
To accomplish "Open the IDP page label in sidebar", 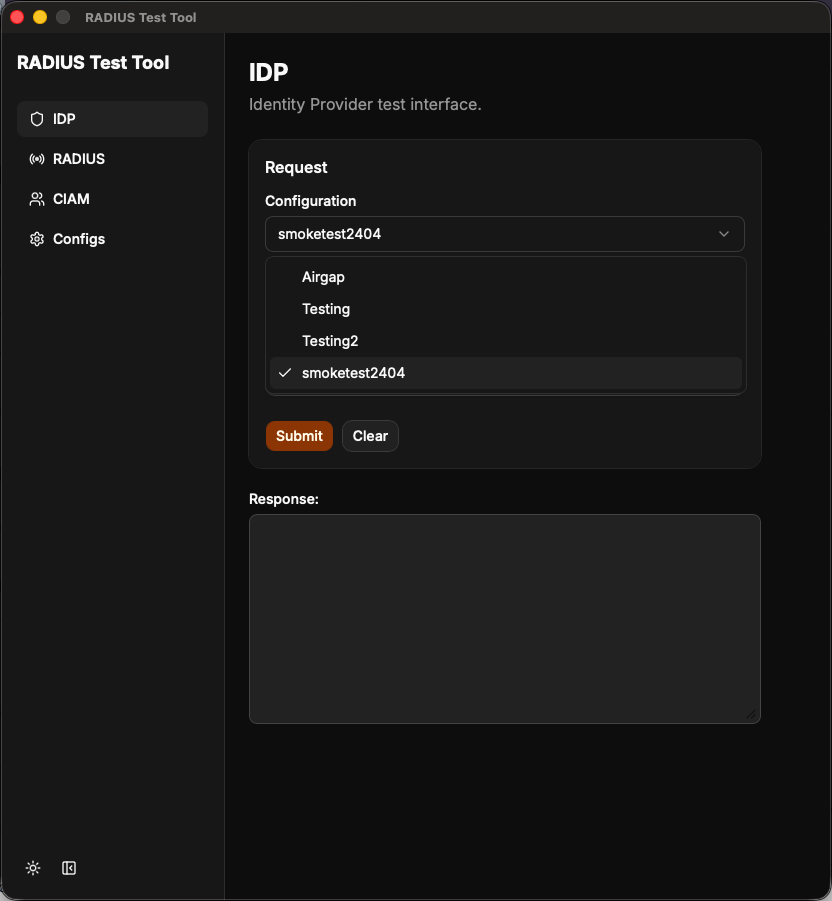I will coord(64,119).
